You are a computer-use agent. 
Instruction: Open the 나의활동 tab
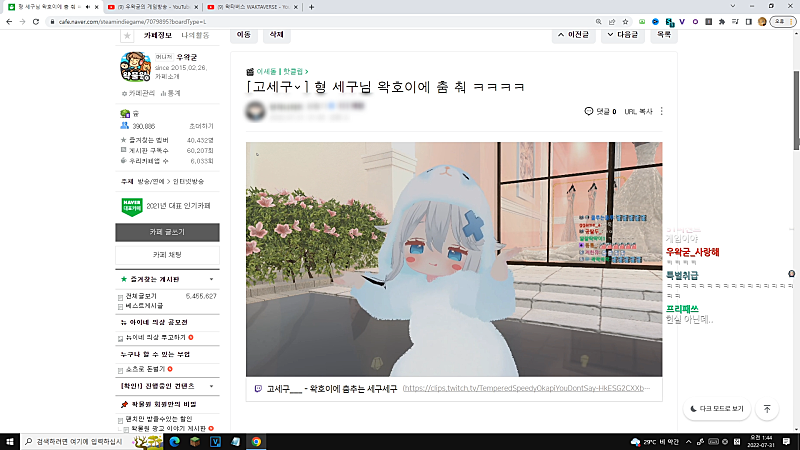pyautogui.click(x=195, y=35)
